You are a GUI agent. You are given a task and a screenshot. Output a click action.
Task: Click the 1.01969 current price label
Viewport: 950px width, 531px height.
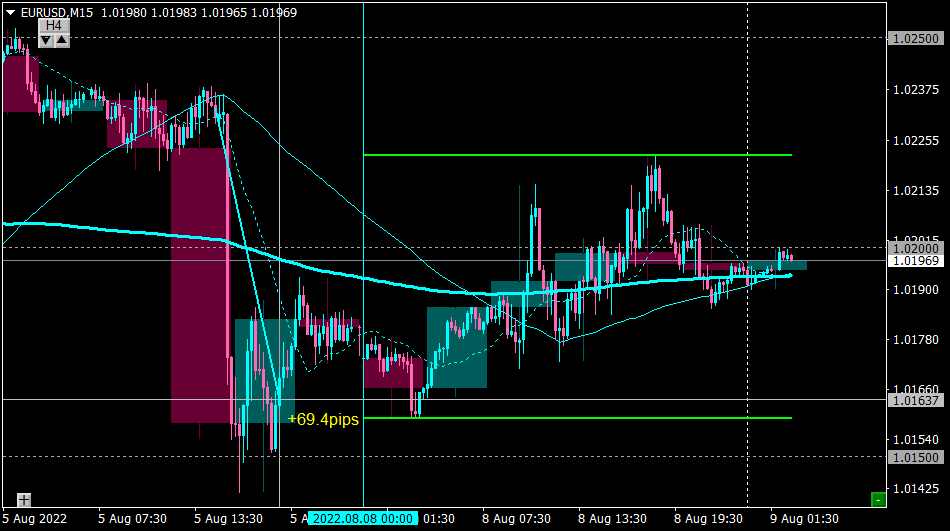coord(916,261)
